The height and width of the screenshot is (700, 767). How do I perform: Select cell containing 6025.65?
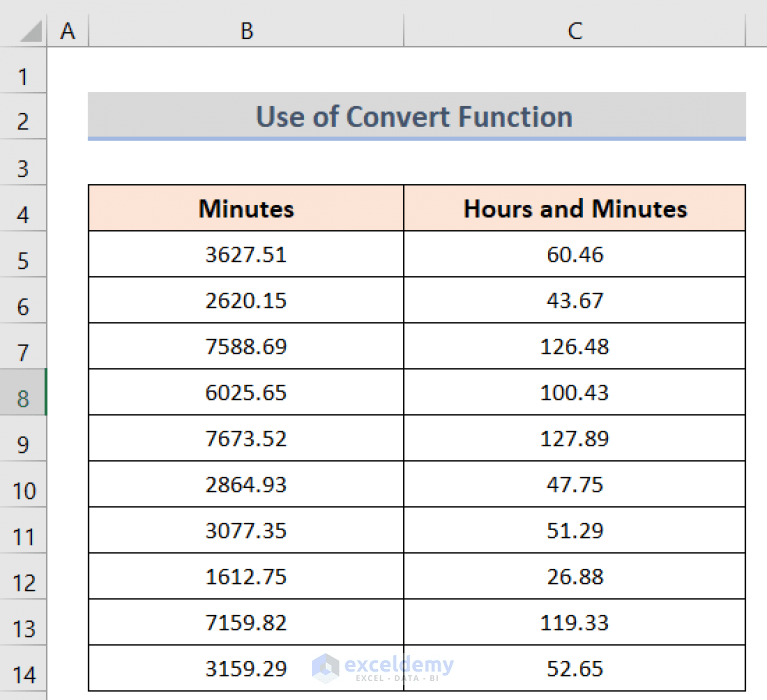(x=246, y=392)
